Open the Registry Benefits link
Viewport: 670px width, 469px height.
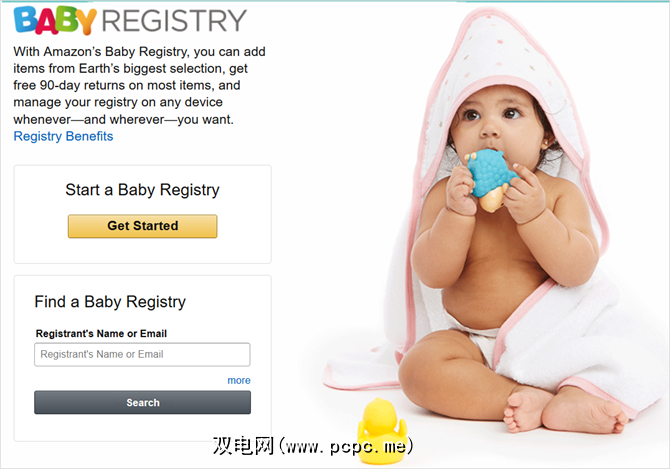point(63,136)
